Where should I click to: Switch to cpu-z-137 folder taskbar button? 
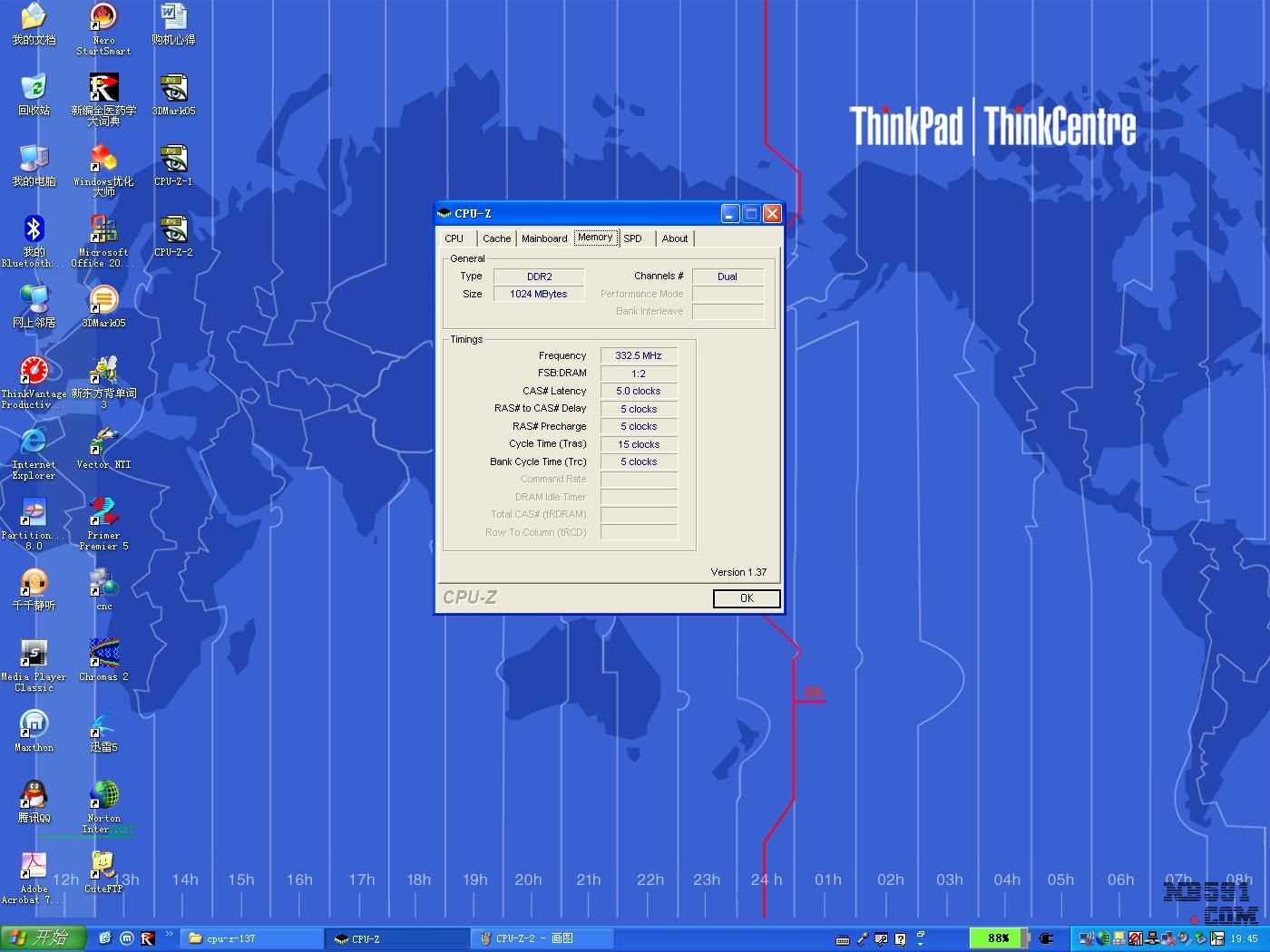coord(251,938)
